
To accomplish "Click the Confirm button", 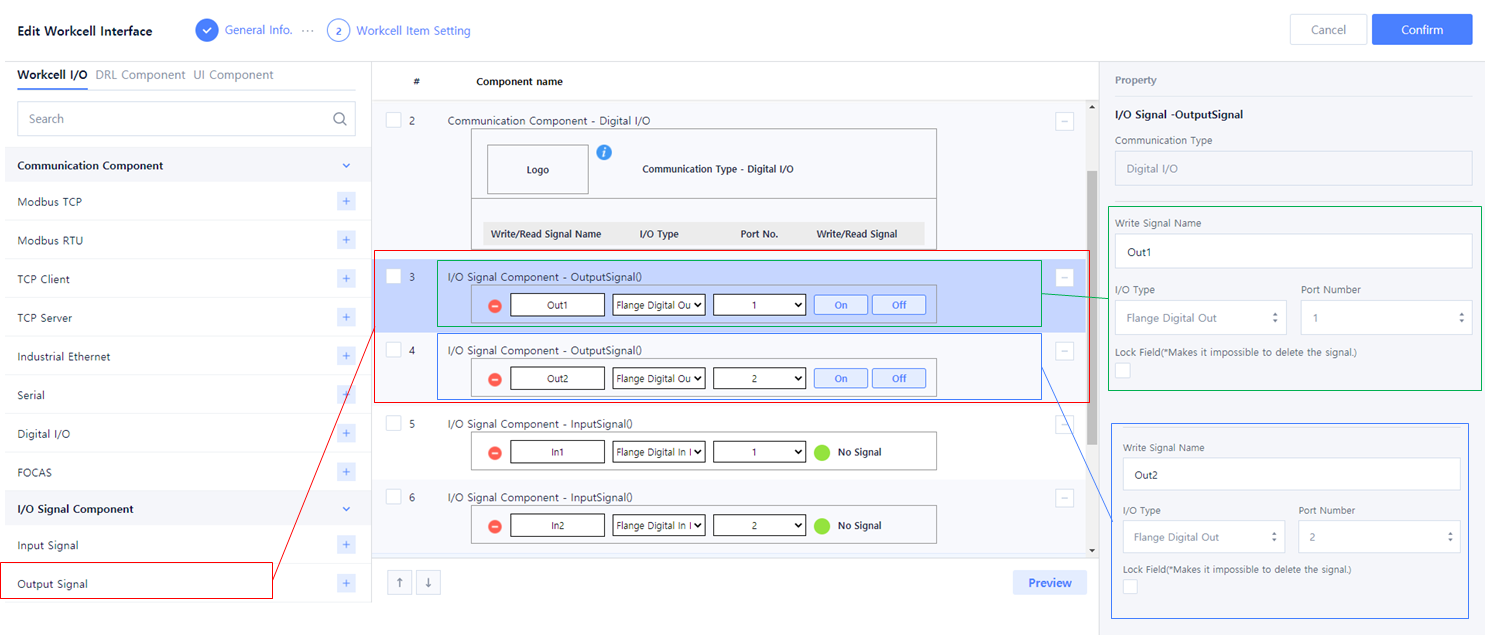I will click(x=1421, y=30).
